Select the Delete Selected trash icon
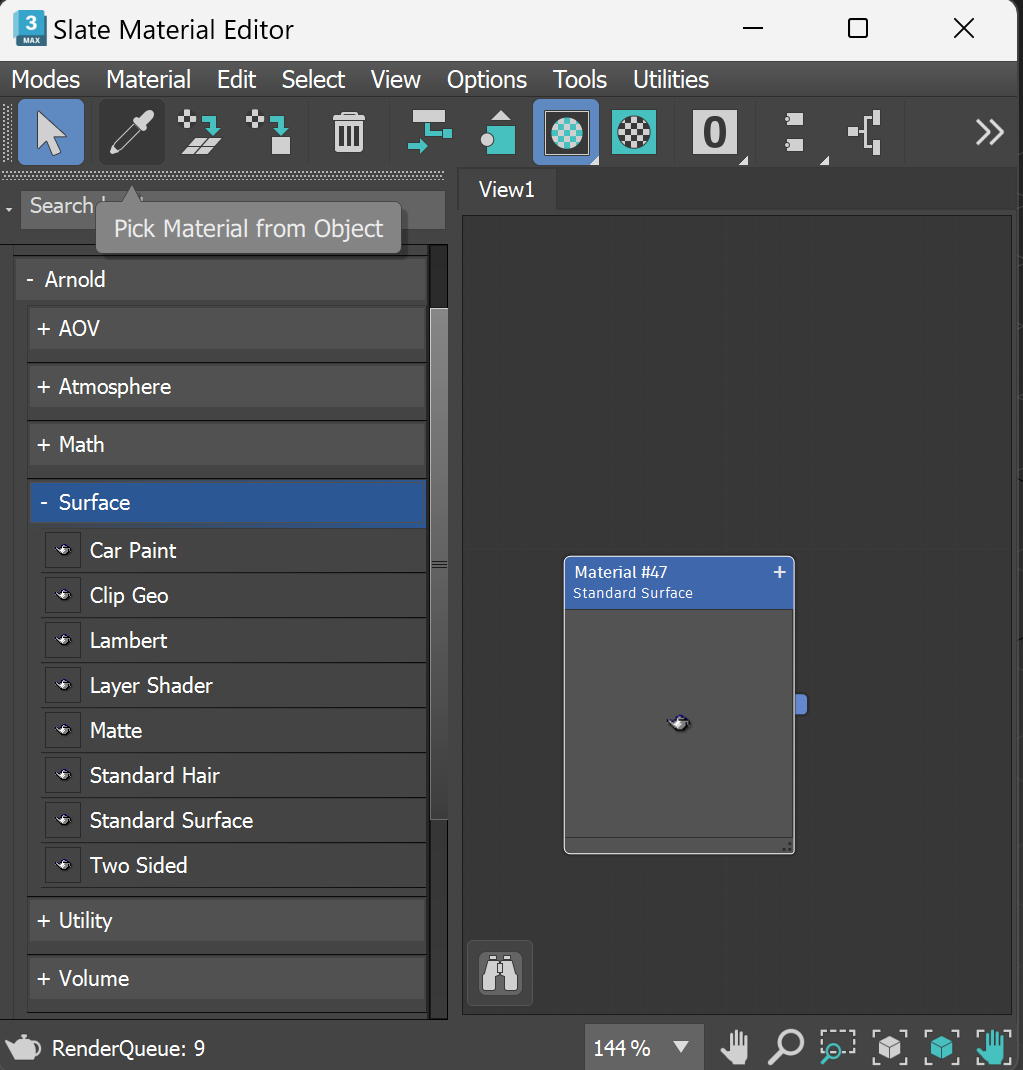 pyautogui.click(x=348, y=131)
